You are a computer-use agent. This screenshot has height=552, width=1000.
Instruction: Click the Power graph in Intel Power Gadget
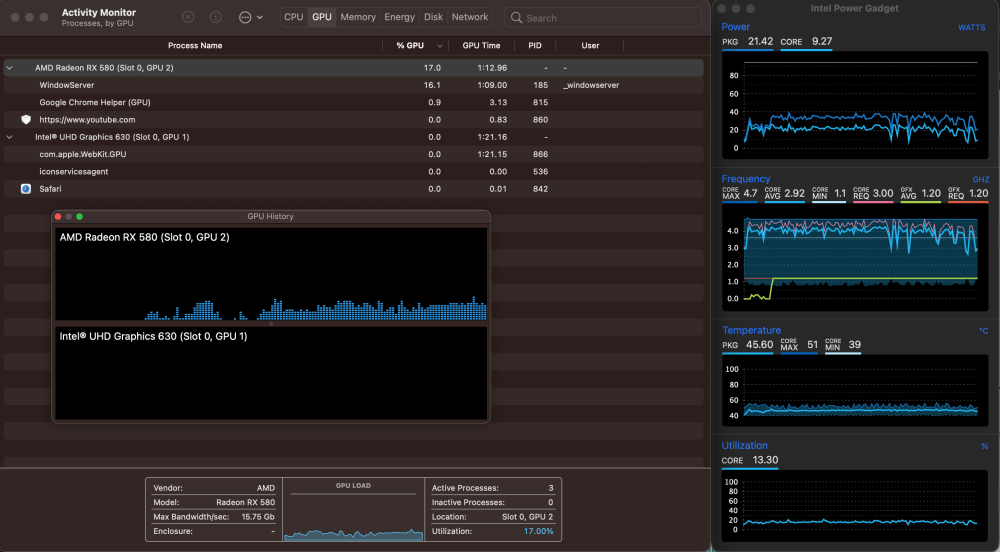(x=855, y=106)
